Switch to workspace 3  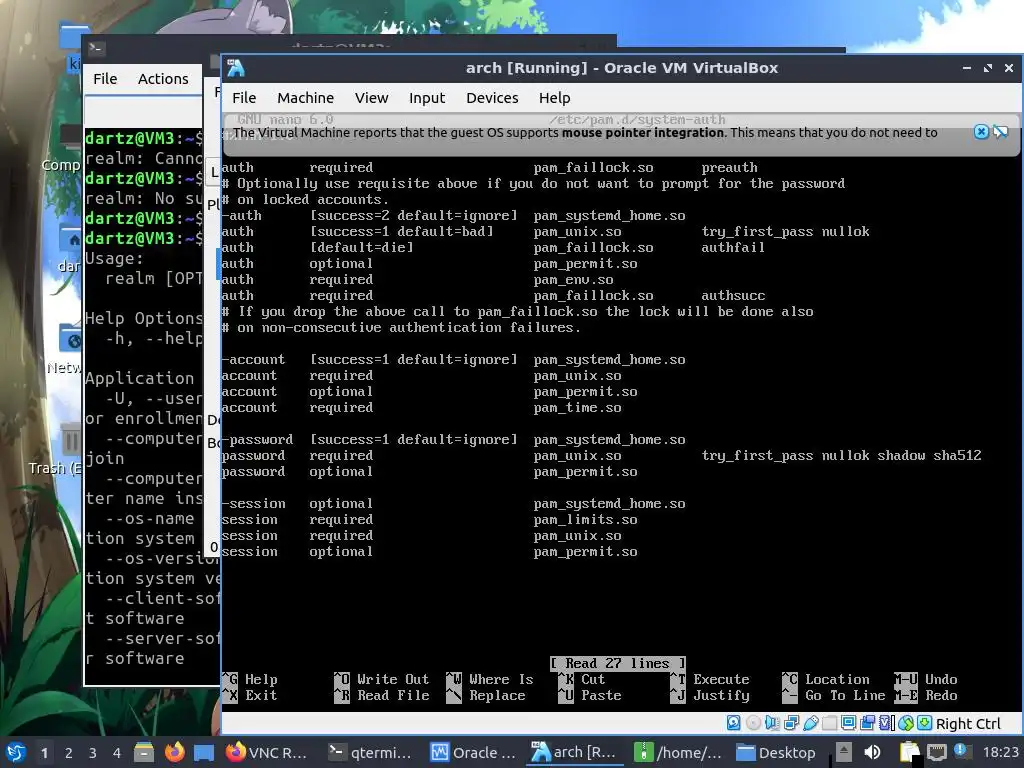point(93,753)
